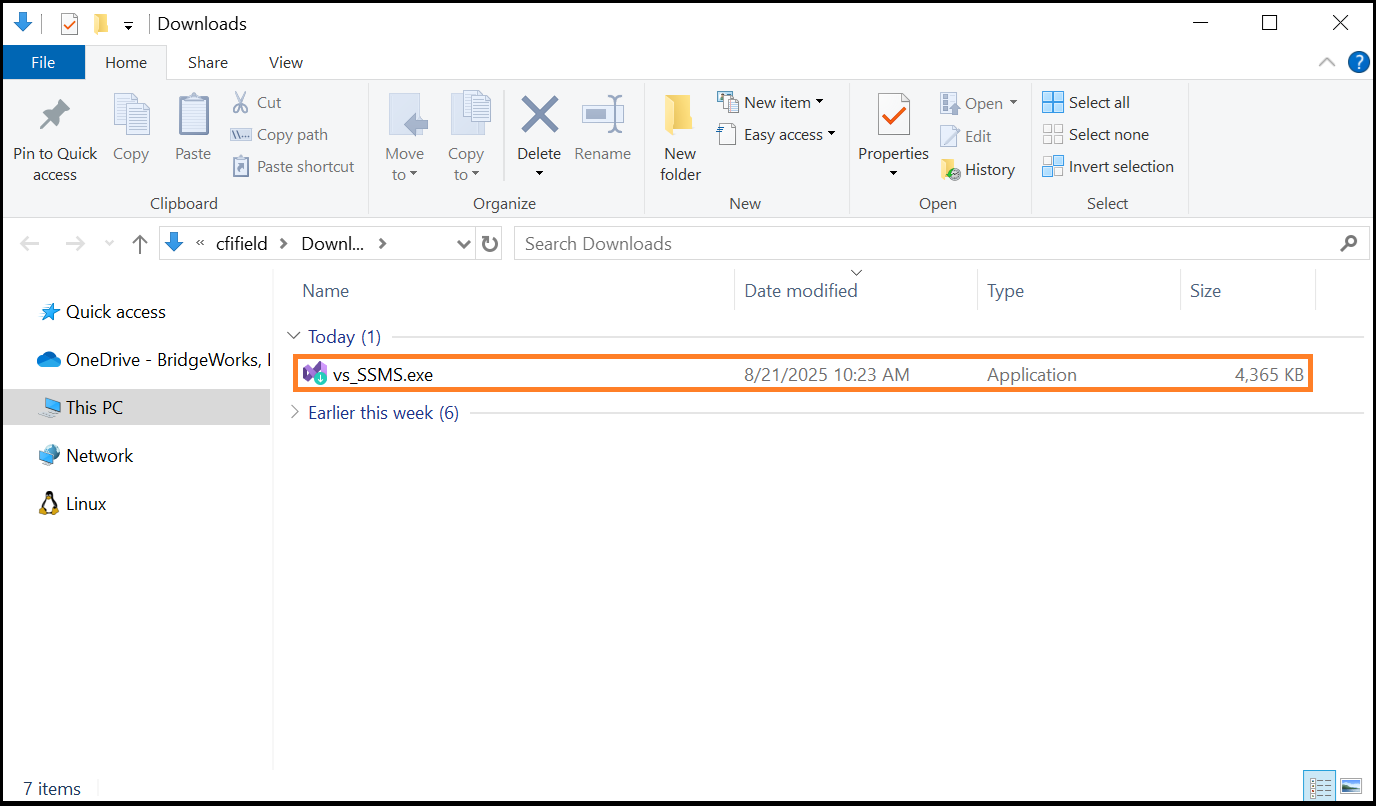The height and width of the screenshot is (806, 1376).
Task: Click the Copy path icon
Action: coord(279,134)
